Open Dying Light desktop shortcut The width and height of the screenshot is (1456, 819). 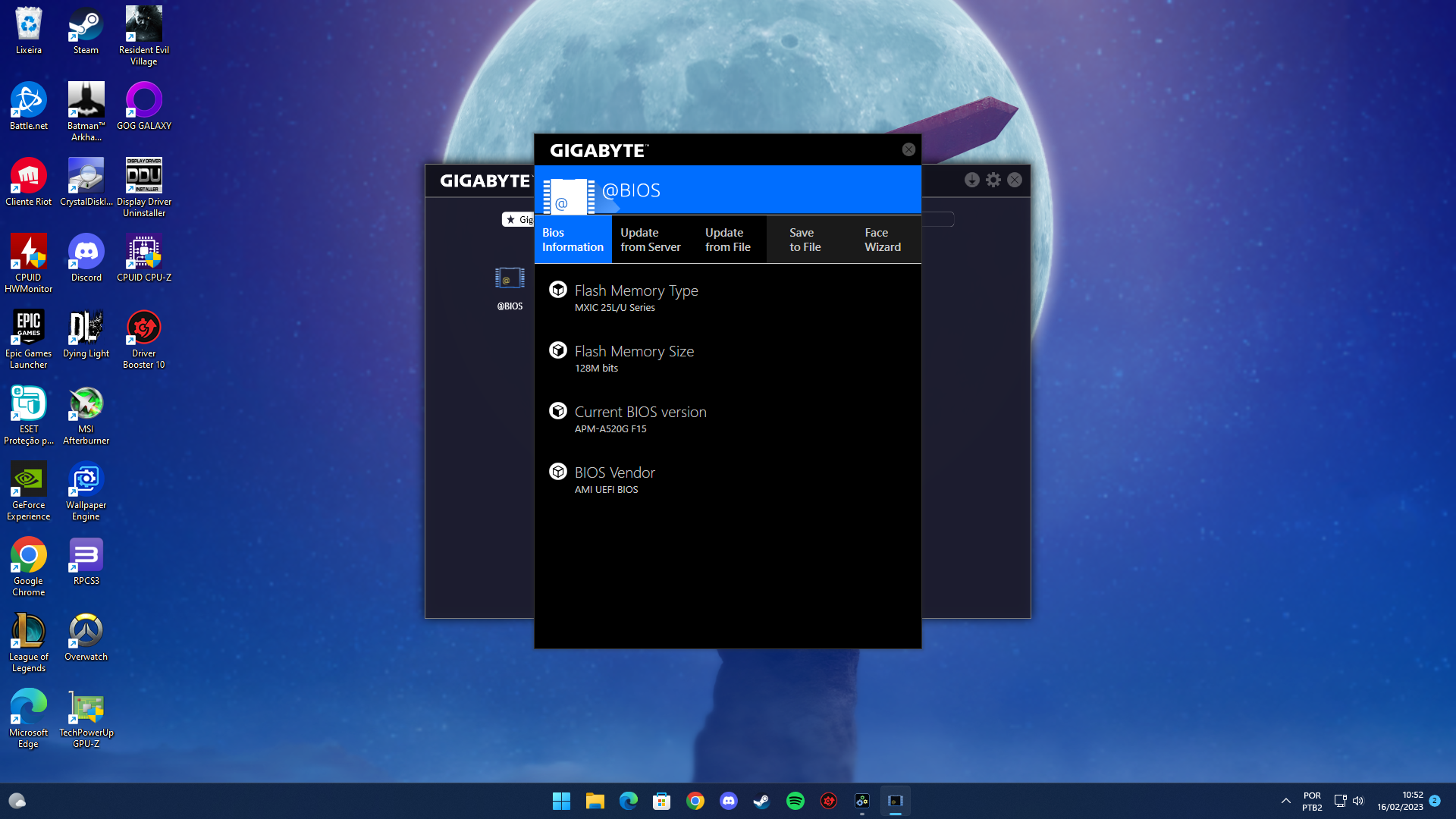click(86, 334)
